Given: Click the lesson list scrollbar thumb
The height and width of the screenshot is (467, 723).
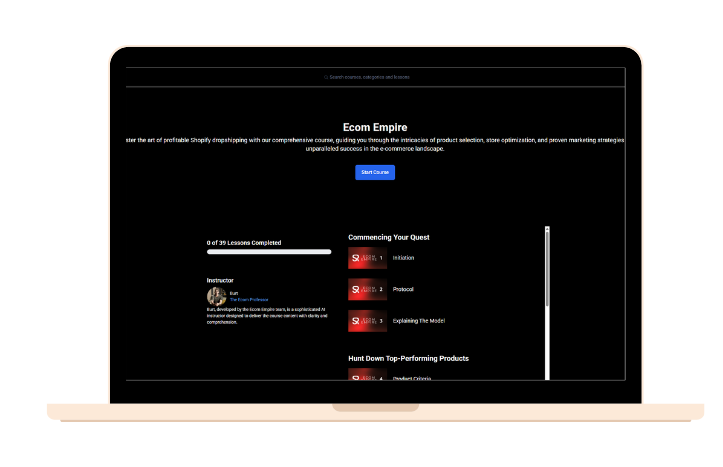Looking at the screenshot, I should tap(547, 269).
